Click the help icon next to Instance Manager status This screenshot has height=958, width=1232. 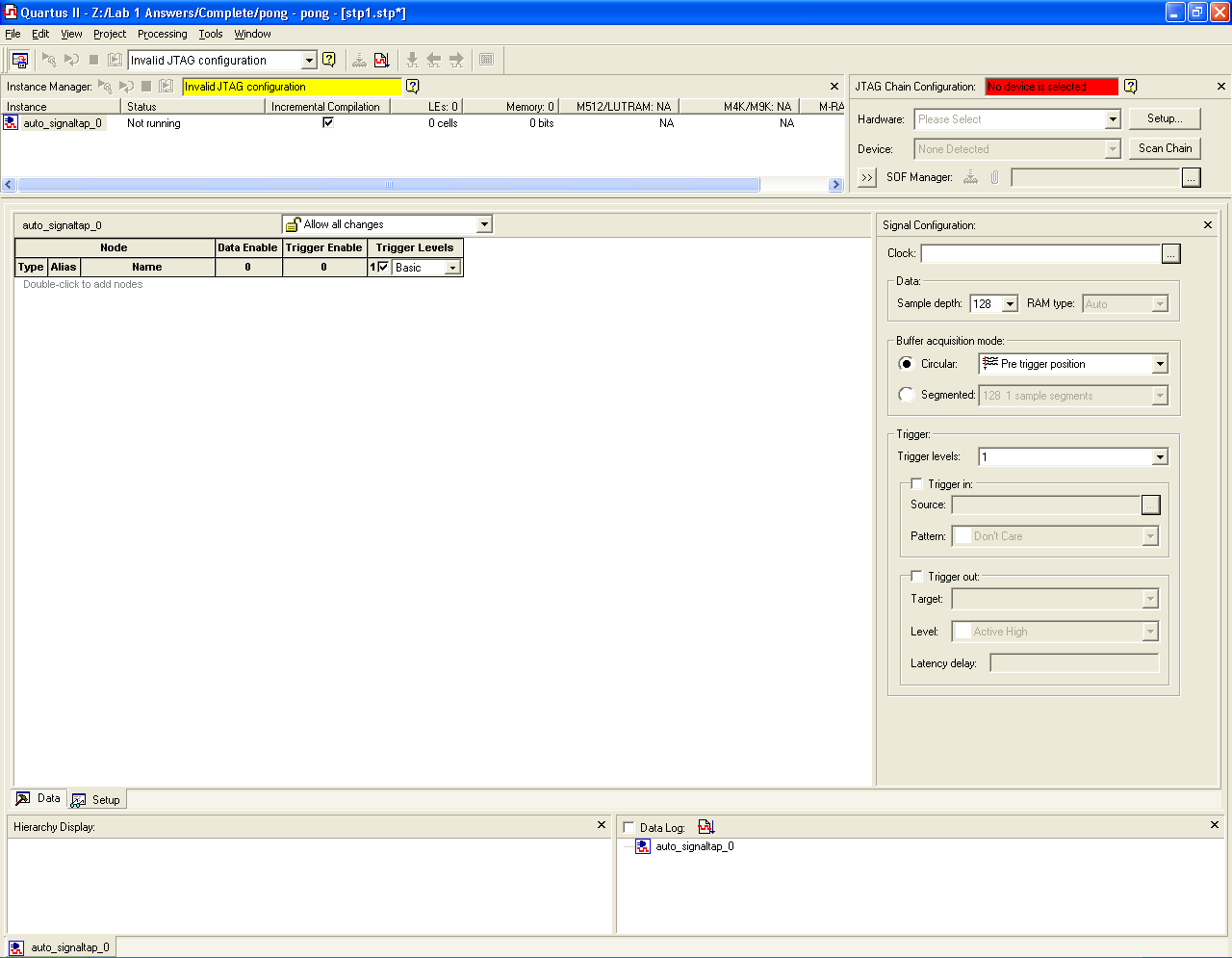[x=413, y=87]
